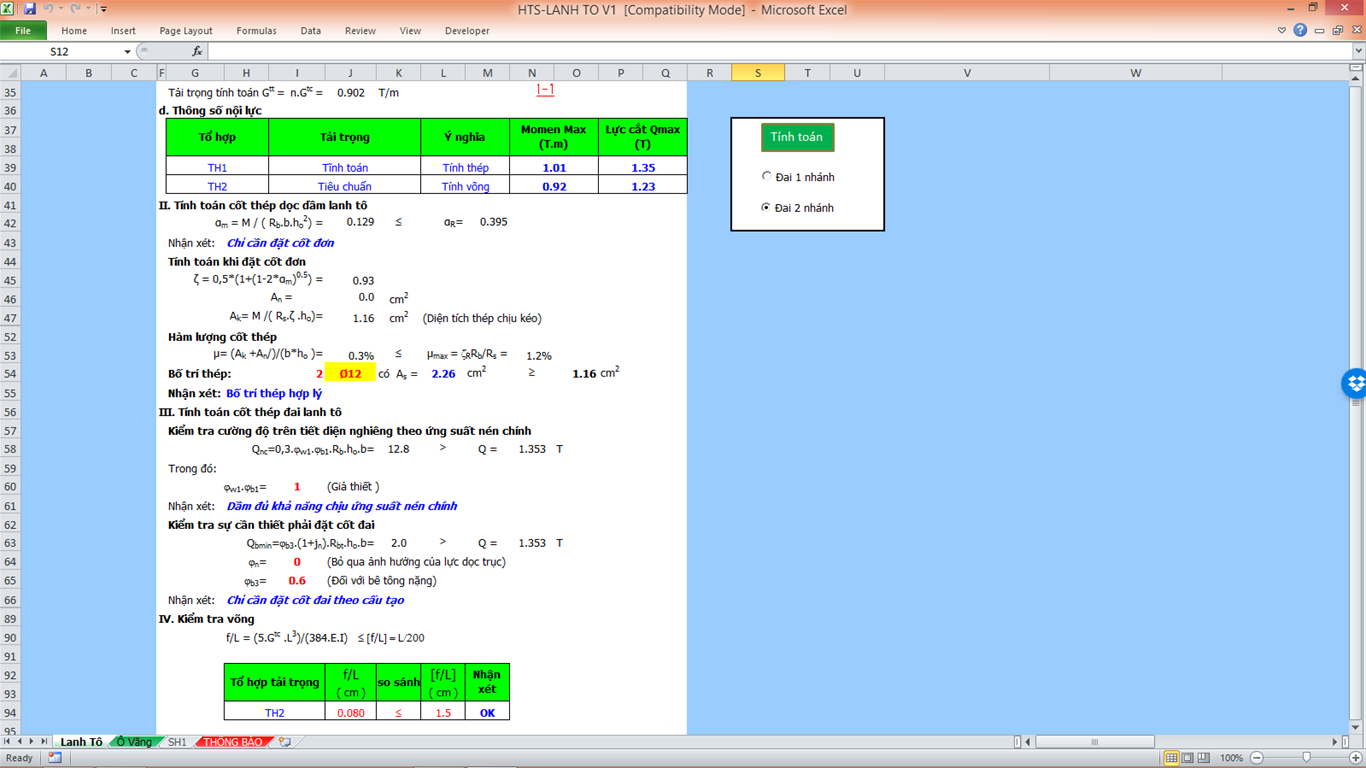Viewport: 1366px width, 768px height.
Task: Click the yellow Ø12 rebar cell
Action: pyautogui.click(x=350, y=374)
